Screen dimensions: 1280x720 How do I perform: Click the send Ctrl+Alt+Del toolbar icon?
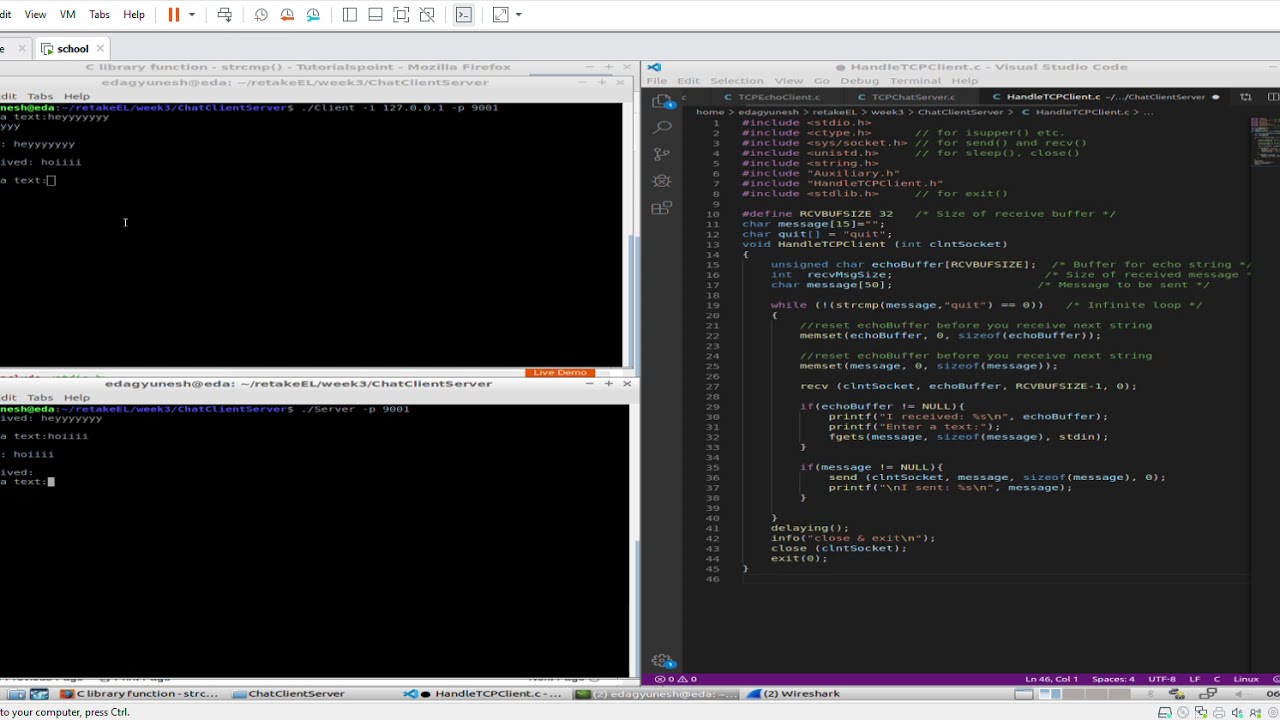click(224, 15)
